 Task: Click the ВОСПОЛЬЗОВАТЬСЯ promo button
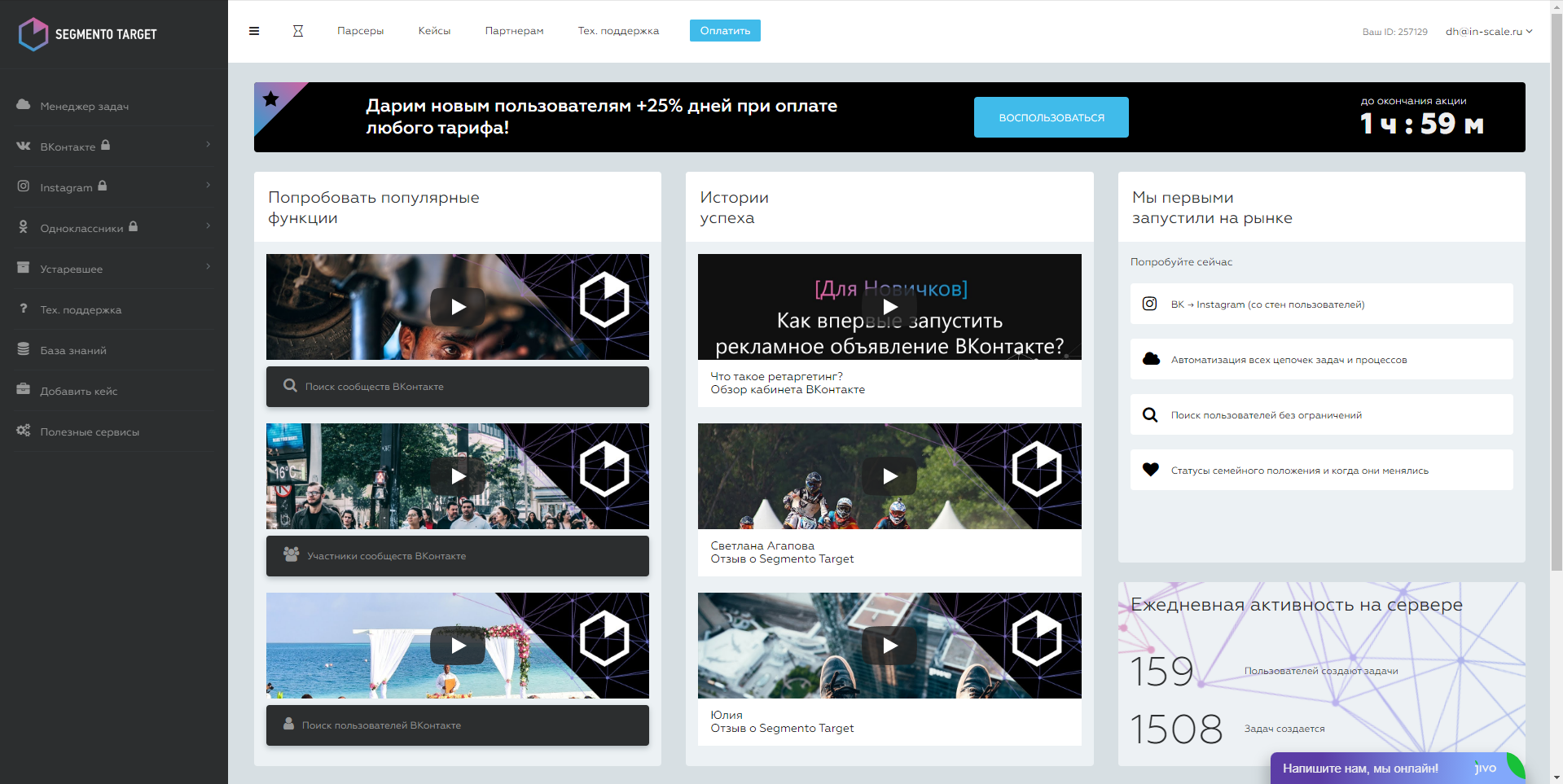click(1052, 117)
